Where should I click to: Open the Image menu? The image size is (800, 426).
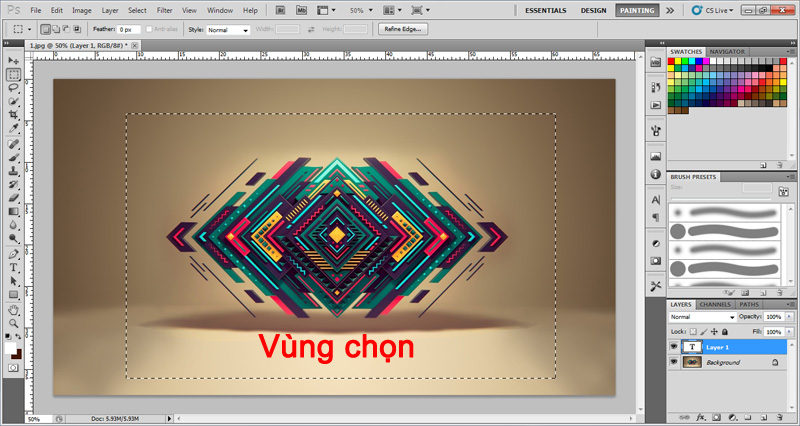(x=82, y=10)
